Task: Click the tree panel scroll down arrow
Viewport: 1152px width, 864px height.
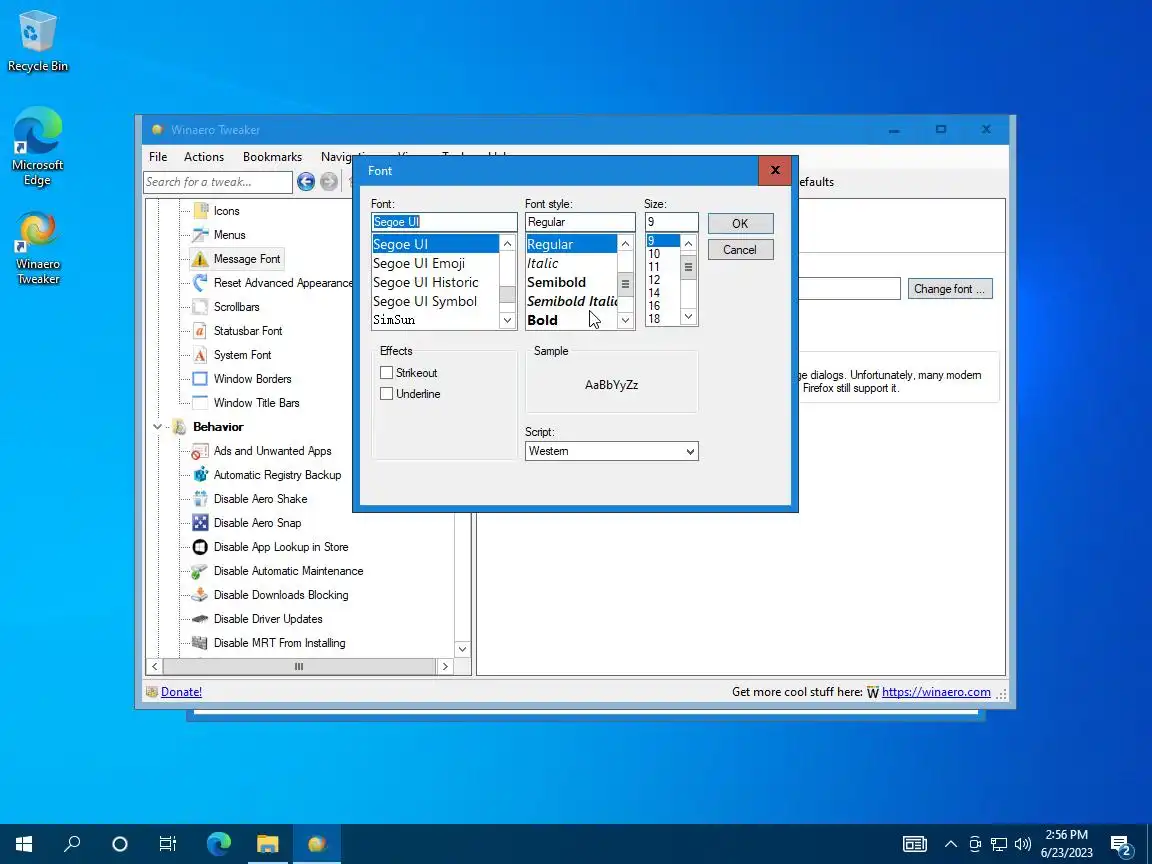Action: point(462,649)
